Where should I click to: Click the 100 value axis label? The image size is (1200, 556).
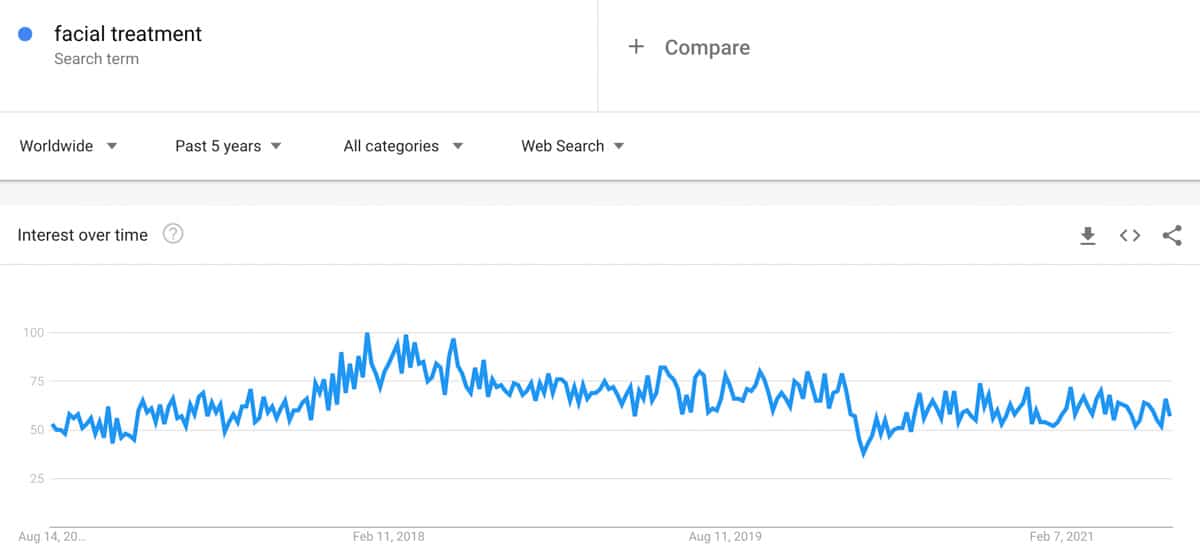coord(36,332)
